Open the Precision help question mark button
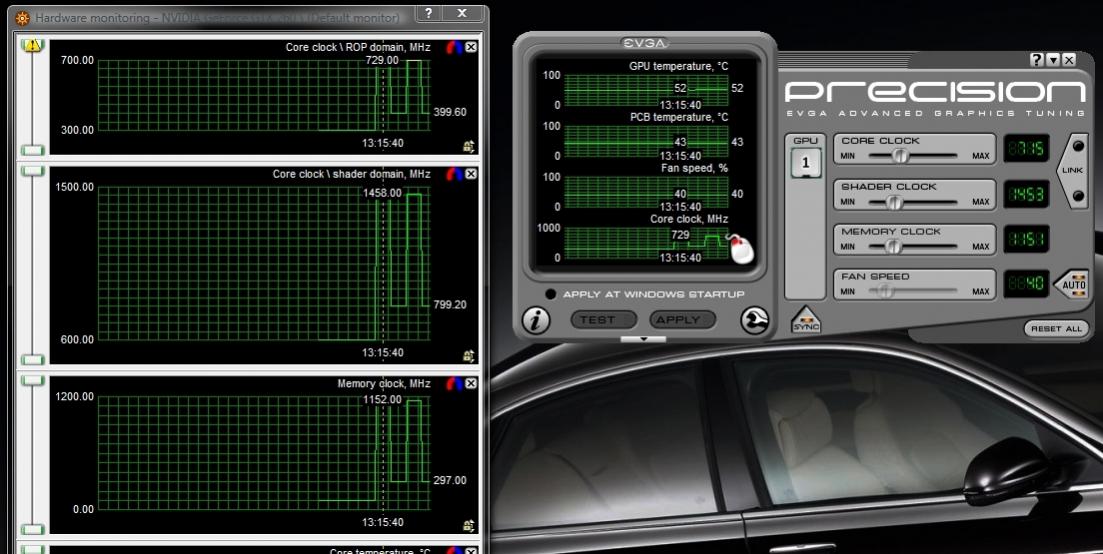 1037,60
